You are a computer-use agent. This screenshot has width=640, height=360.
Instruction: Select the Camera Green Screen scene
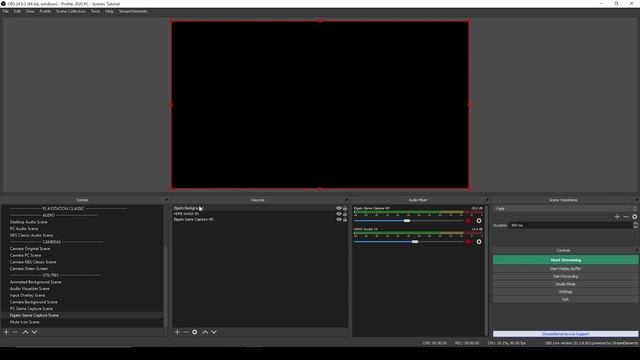tap(29, 269)
